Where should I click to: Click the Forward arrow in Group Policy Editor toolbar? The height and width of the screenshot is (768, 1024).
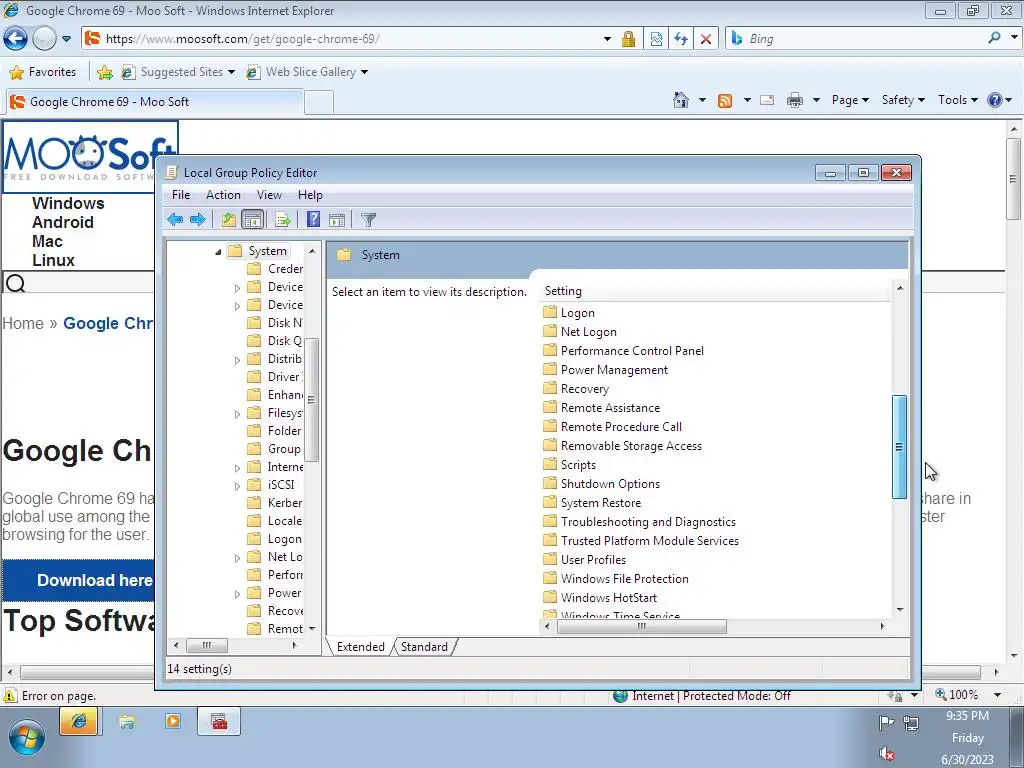[x=197, y=220]
